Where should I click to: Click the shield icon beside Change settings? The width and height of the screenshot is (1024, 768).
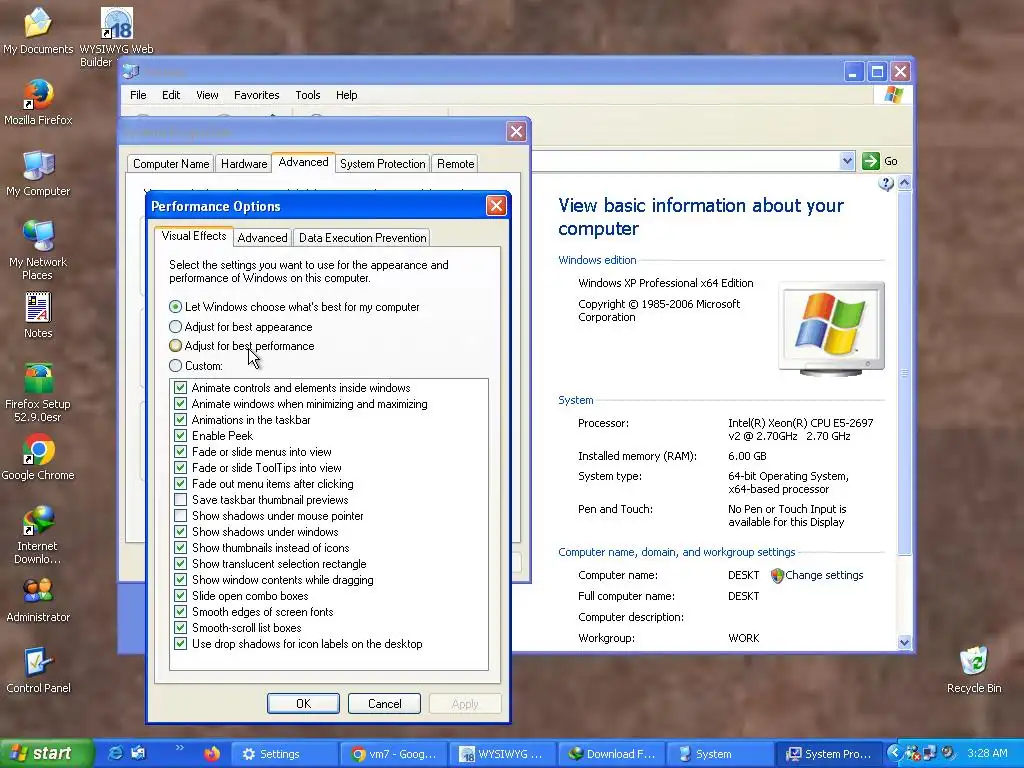pos(776,575)
